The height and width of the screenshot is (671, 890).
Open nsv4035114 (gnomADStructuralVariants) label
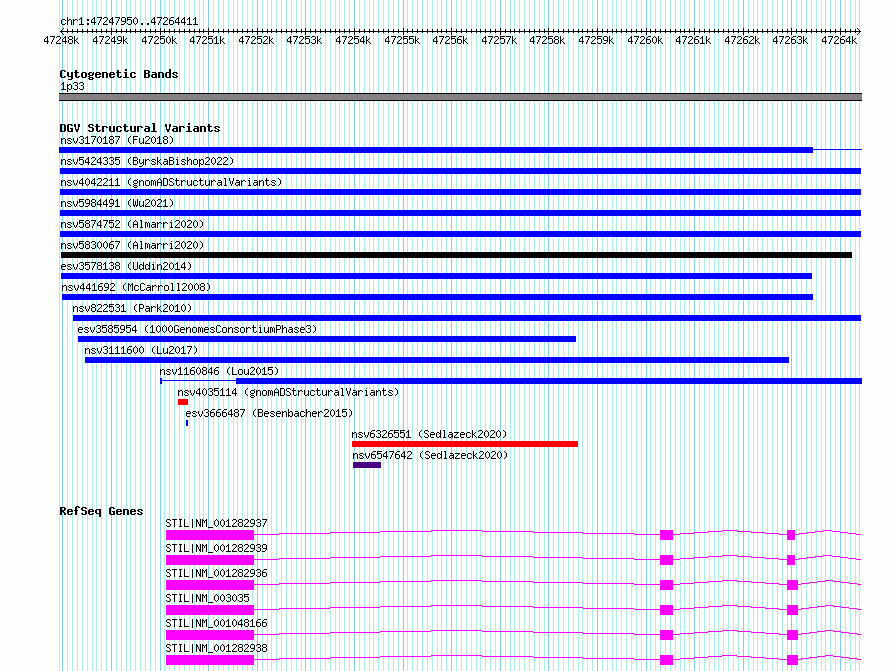coord(288,392)
